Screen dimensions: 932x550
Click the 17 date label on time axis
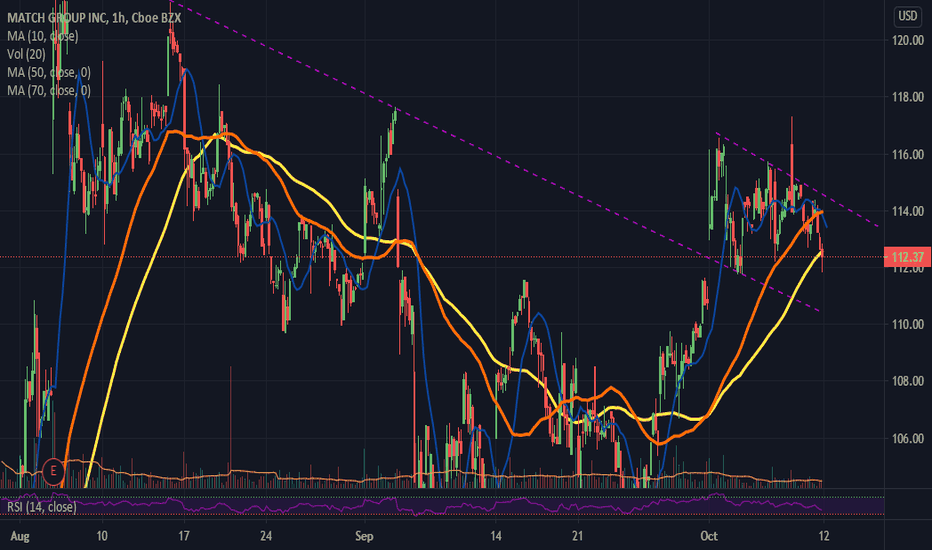184,536
